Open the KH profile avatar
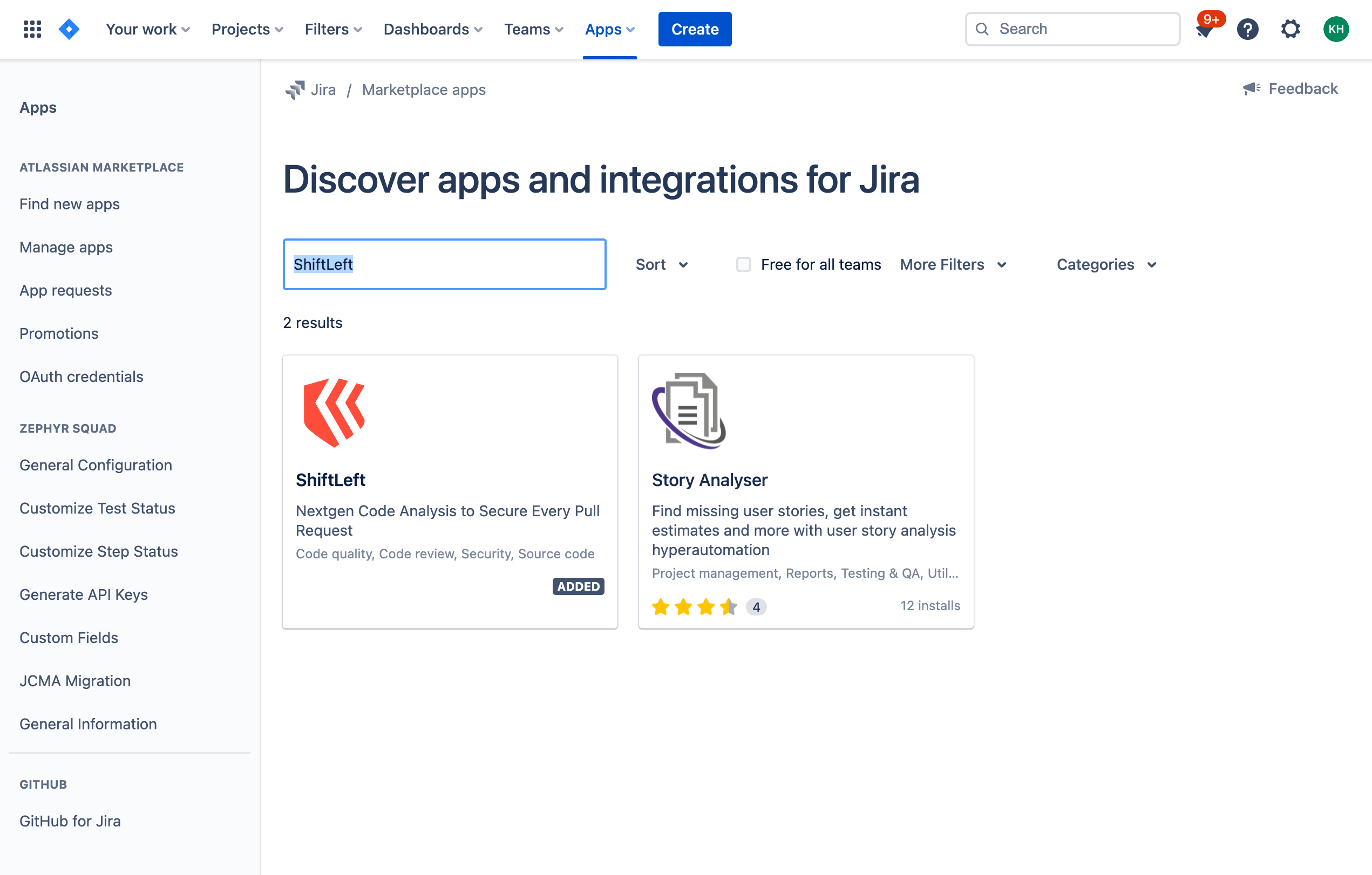The width and height of the screenshot is (1372, 875). coord(1335,29)
